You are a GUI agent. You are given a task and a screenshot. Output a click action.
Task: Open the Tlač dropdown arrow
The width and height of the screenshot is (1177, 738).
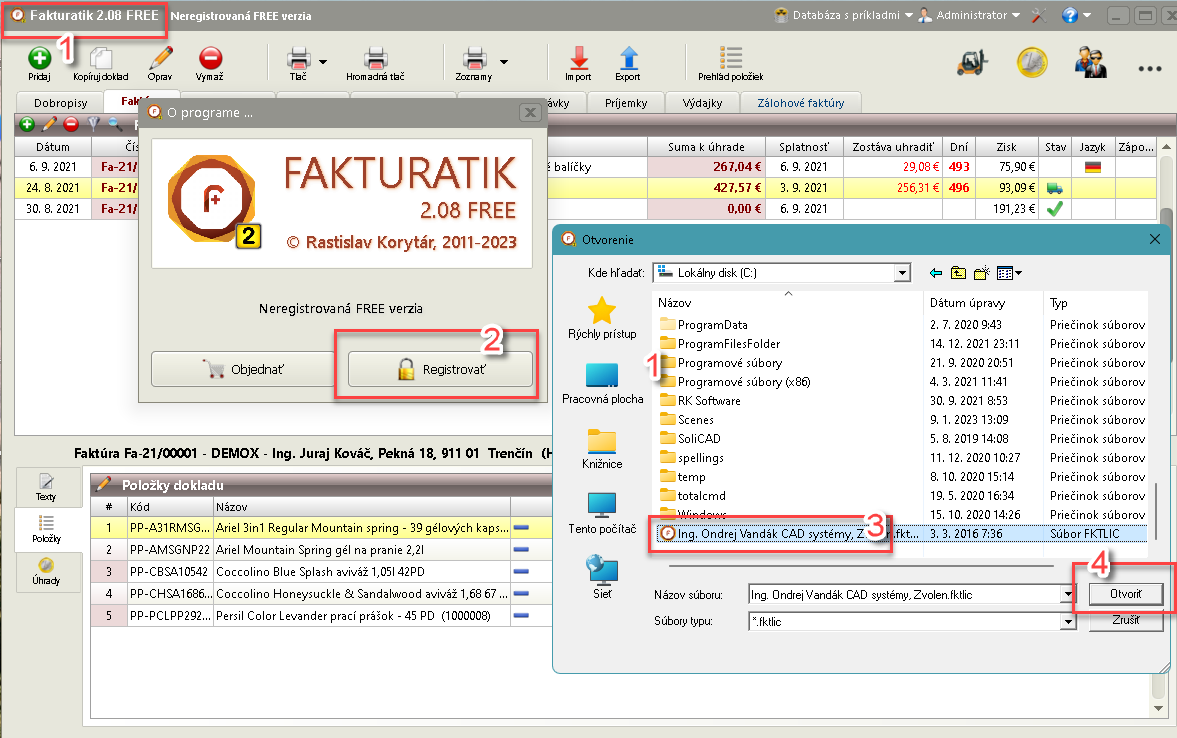click(x=323, y=62)
